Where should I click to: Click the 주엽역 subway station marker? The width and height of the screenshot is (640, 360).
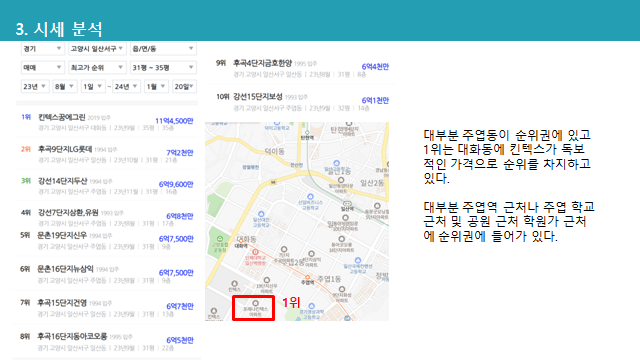(308, 278)
